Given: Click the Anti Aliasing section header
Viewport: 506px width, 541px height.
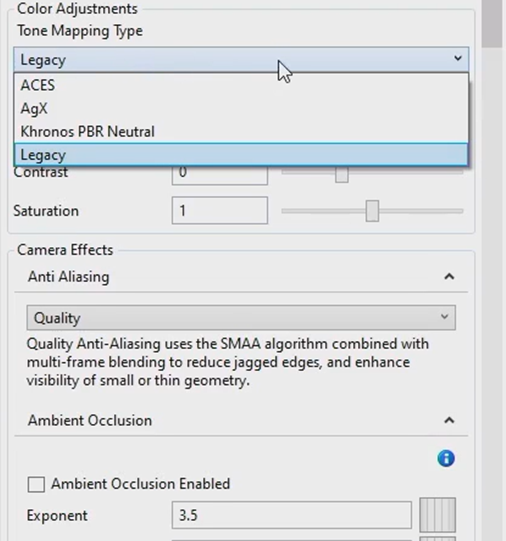Looking at the screenshot, I should 241,277.
